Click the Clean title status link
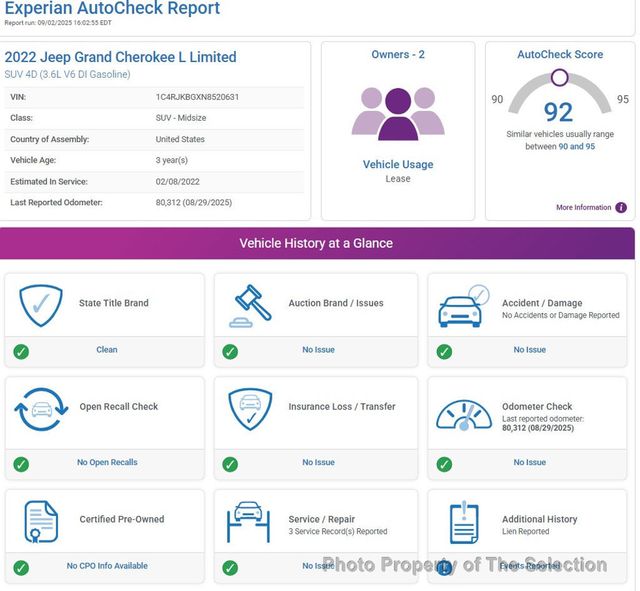Image resolution: width=640 pixels, height=591 pixels. pyautogui.click(x=107, y=350)
